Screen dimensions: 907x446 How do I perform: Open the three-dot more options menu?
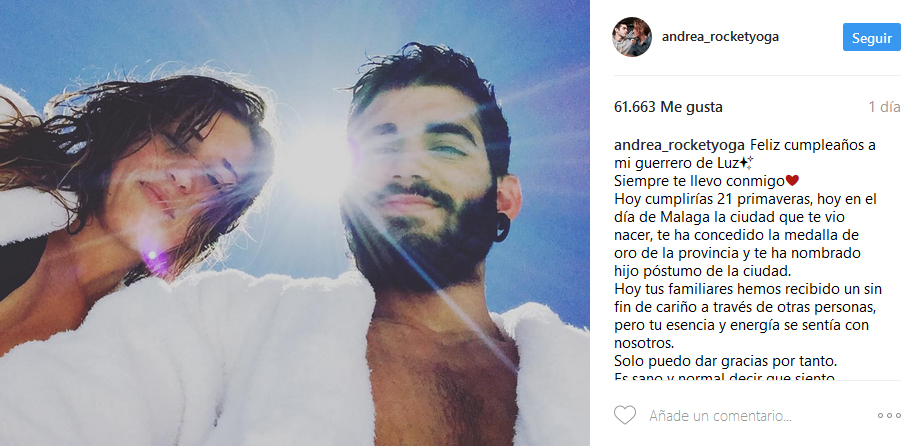[889, 415]
